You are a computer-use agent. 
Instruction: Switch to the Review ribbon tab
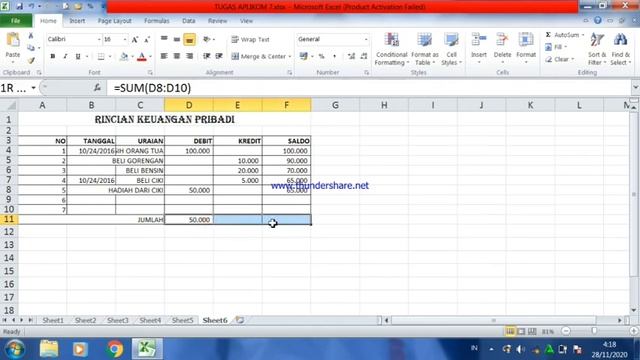pyautogui.click(x=218, y=21)
